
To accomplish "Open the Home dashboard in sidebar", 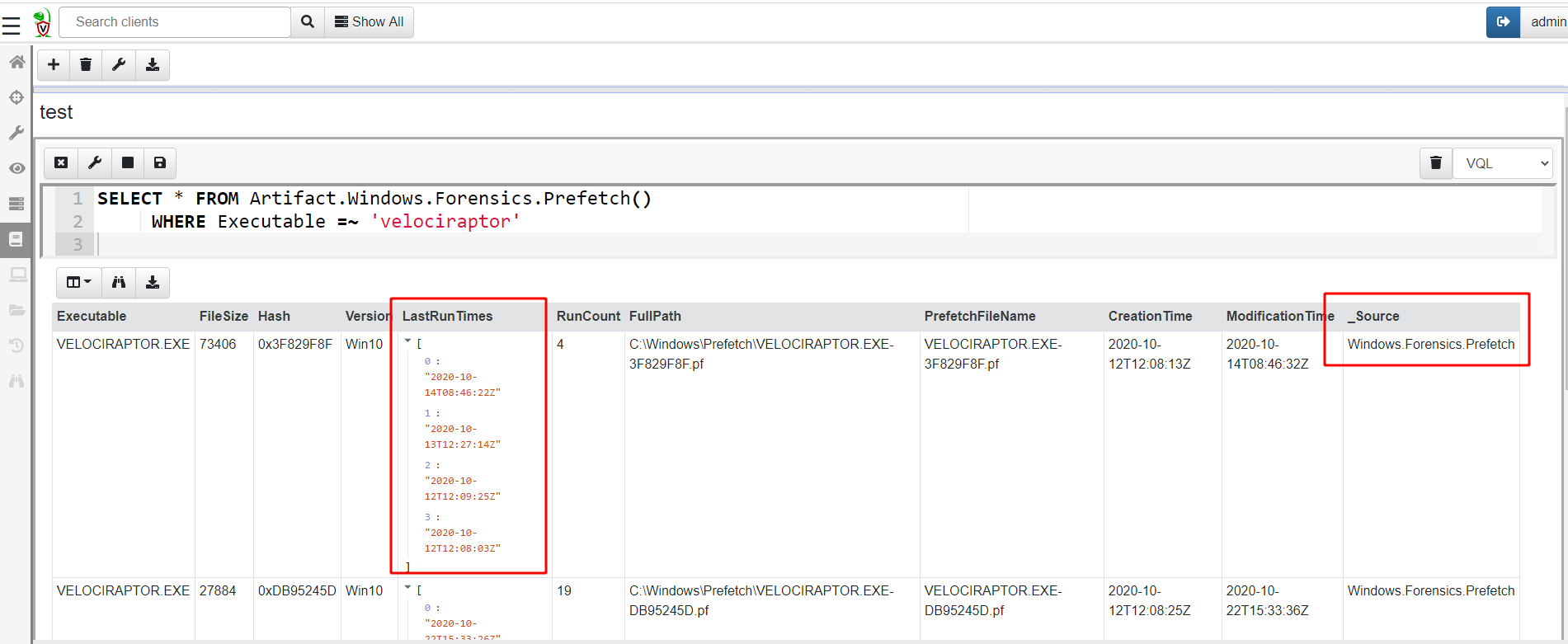I will (16, 63).
